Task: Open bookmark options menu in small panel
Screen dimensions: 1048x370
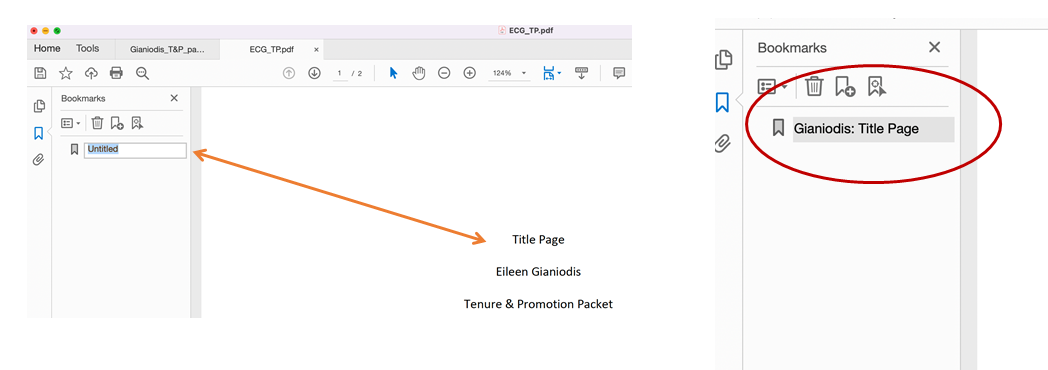Action: point(70,124)
